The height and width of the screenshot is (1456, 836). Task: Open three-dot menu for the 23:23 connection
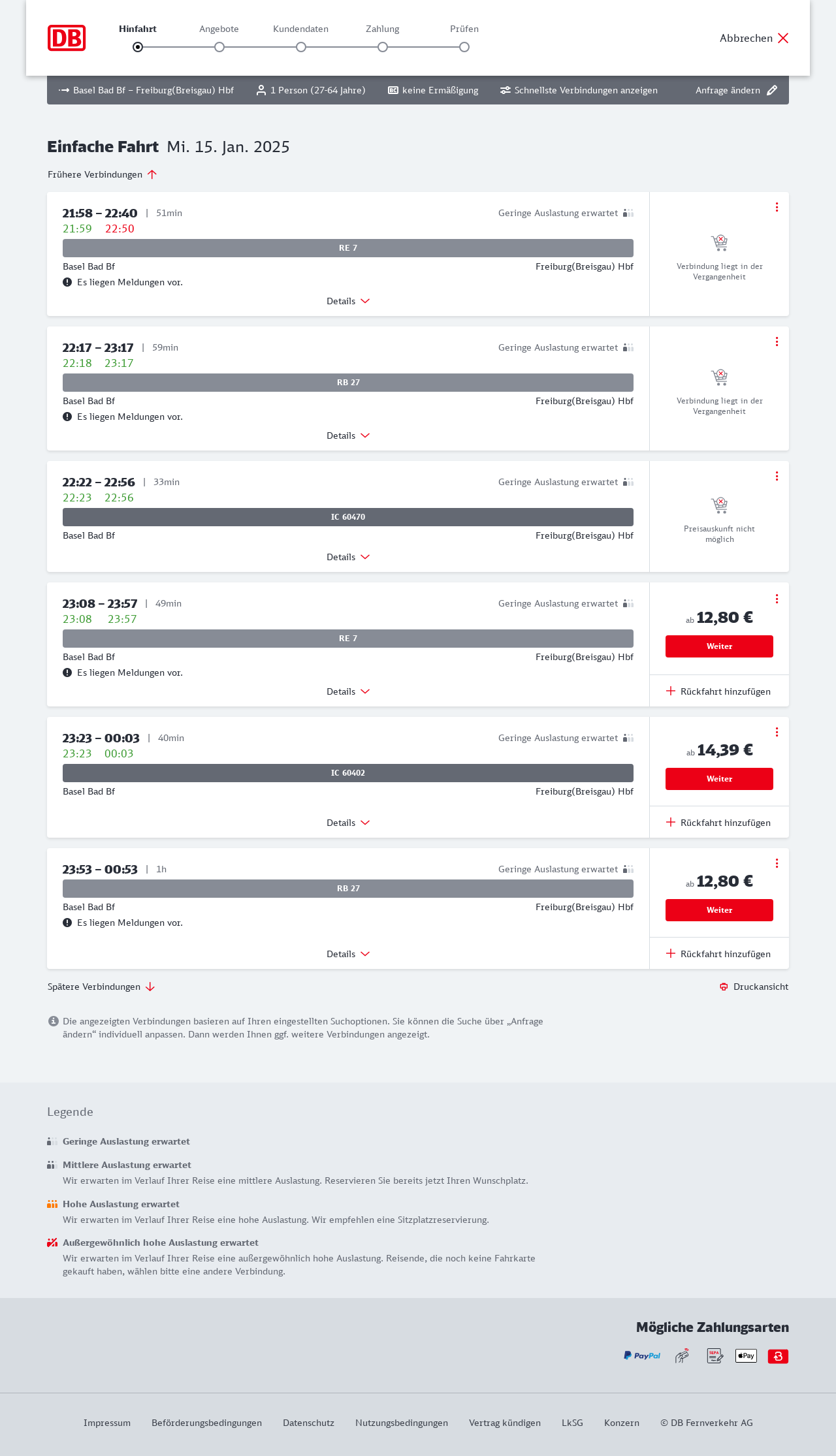point(777,732)
